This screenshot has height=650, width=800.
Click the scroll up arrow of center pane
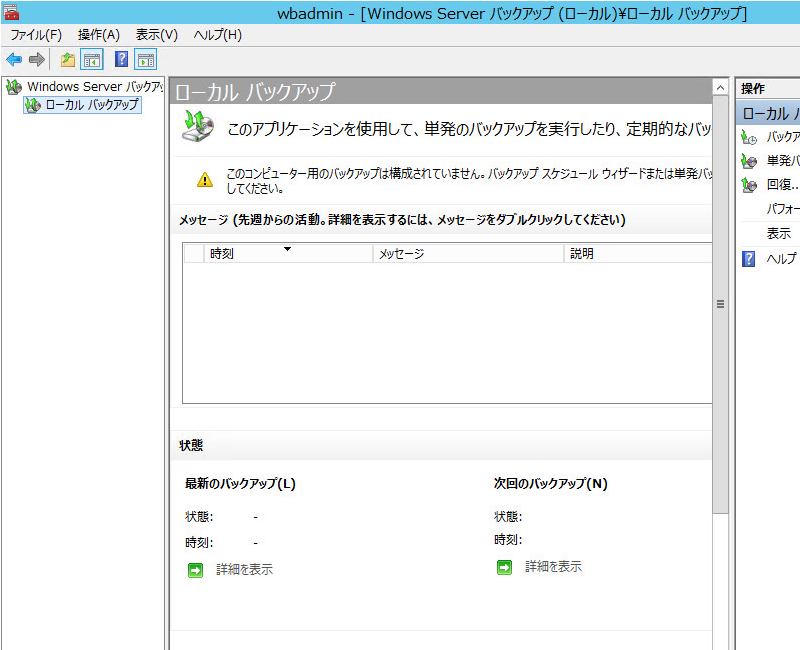click(x=720, y=88)
